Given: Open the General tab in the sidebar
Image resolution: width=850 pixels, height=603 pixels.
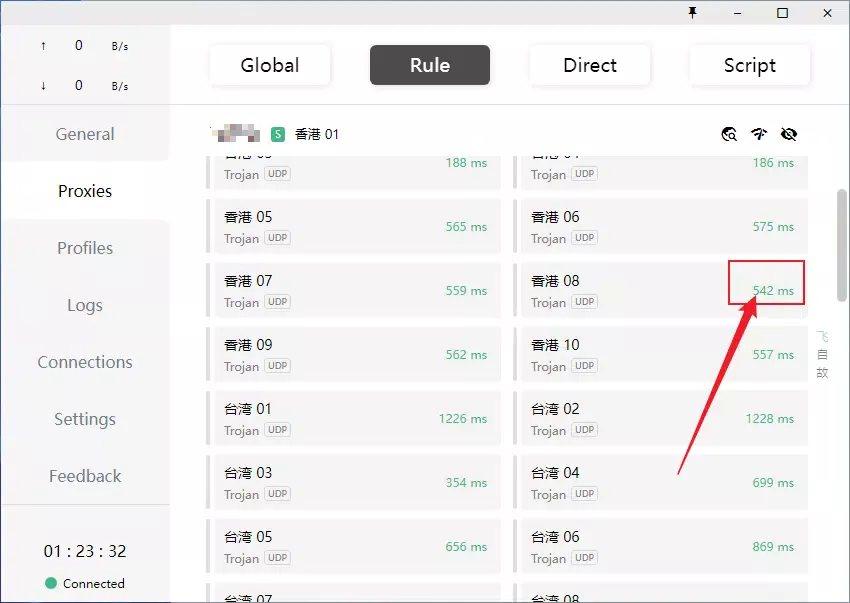Looking at the screenshot, I should pyautogui.click(x=85, y=134).
